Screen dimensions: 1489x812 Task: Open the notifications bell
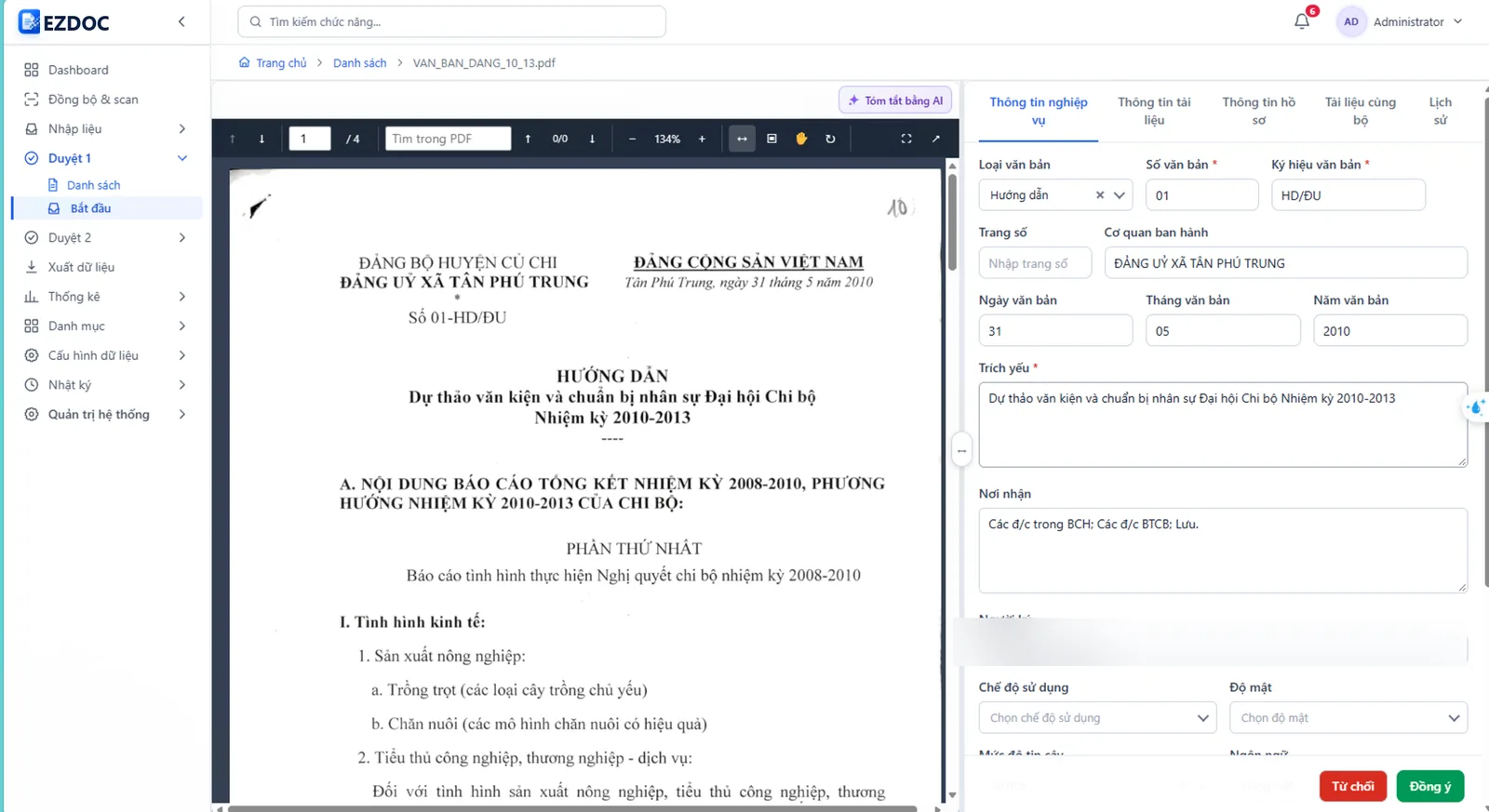[1302, 21]
